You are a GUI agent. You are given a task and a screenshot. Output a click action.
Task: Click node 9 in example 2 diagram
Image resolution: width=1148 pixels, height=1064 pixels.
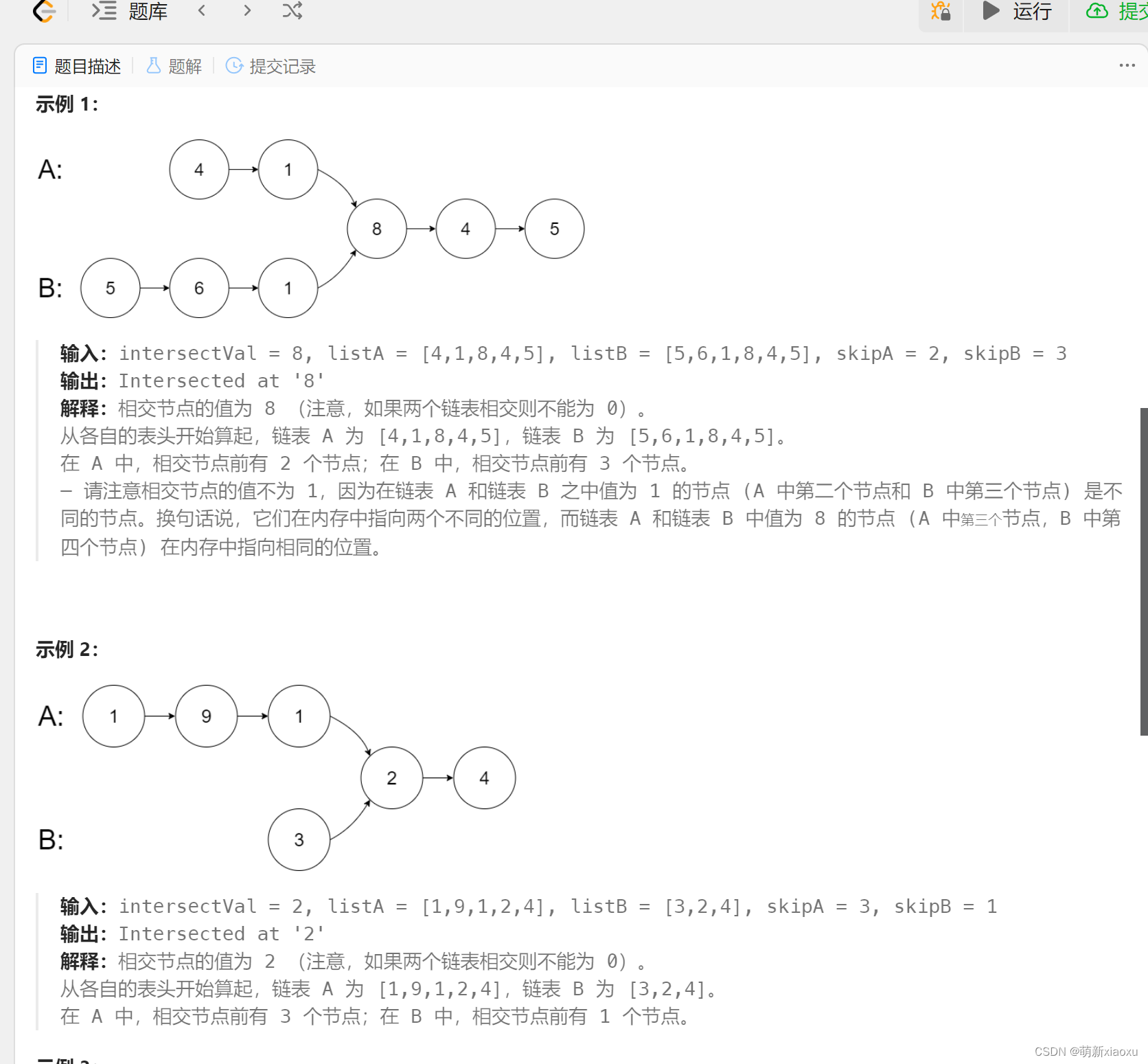pos(207,716)
